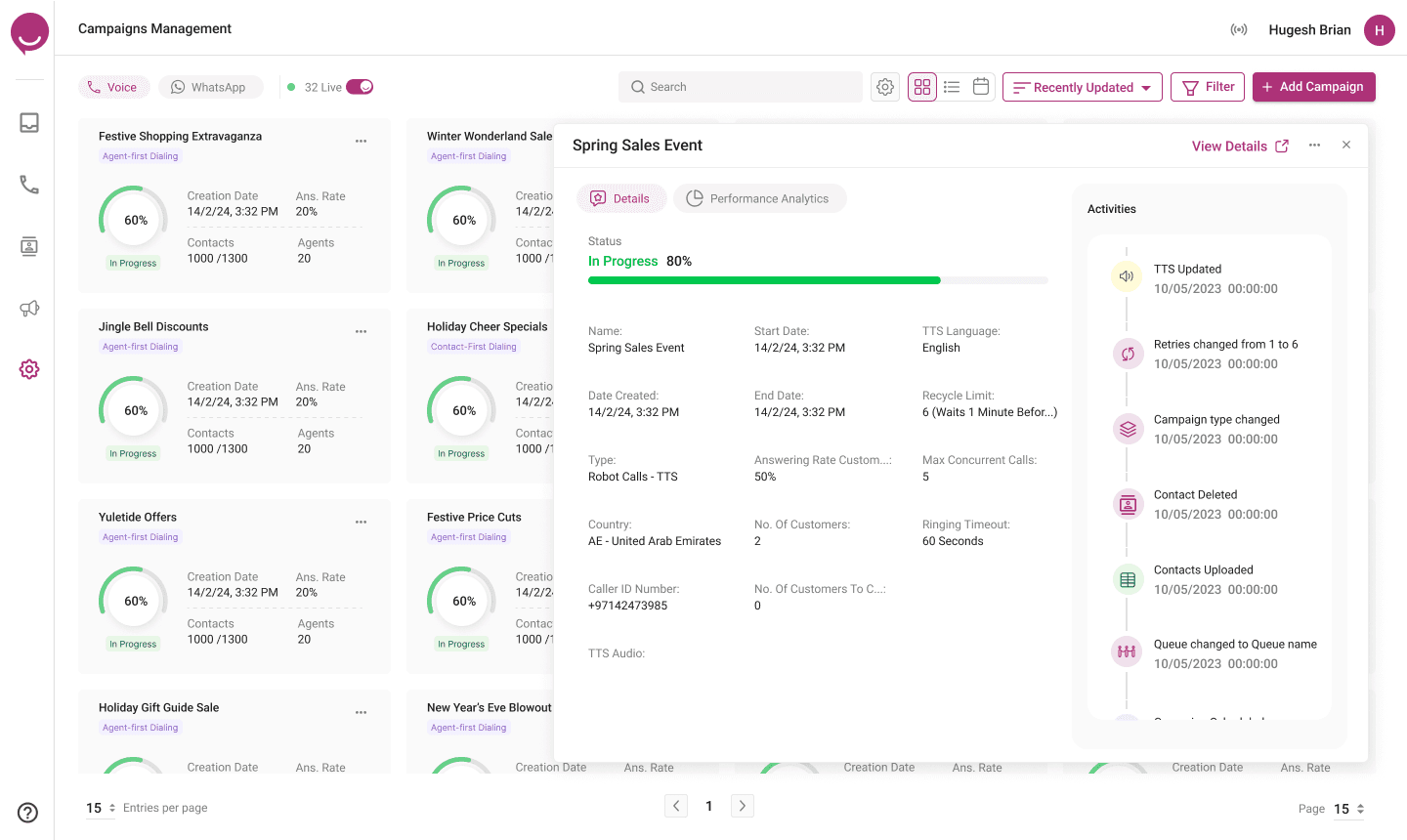Click the Queue changed activity icon

pos(1127,651)
